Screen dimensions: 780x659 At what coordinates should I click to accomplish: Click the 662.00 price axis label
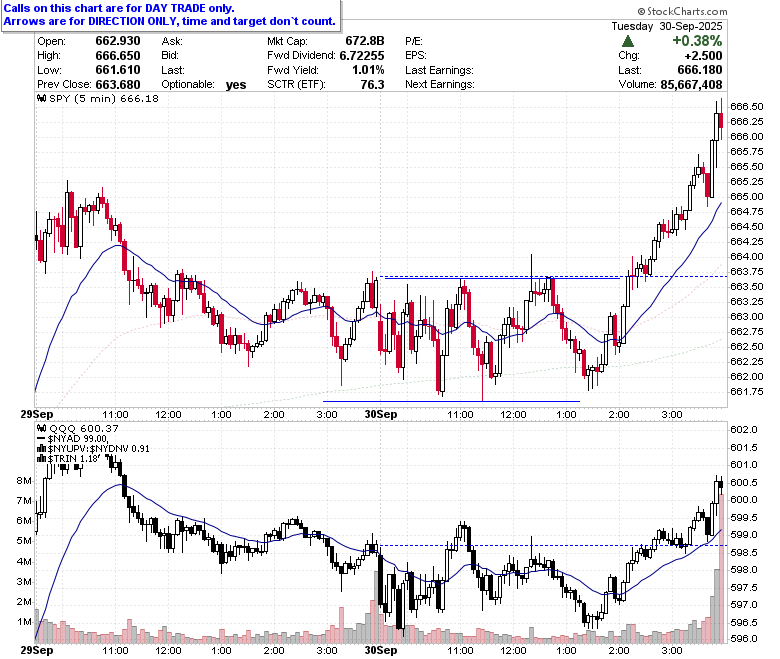tap(747, 377)
